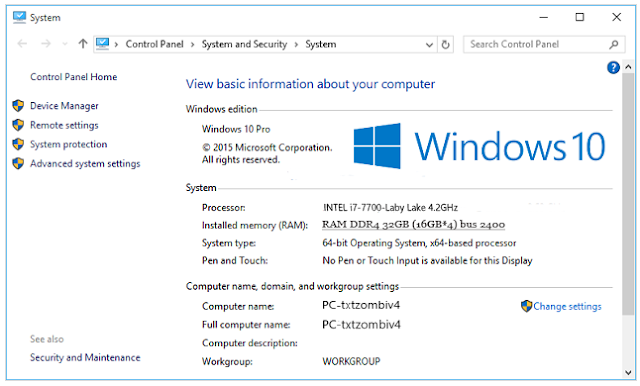The height and width of the screenshot is (386, 640).
Task: Open System and Security breadcrumb
Action: [x=244, y=44]
